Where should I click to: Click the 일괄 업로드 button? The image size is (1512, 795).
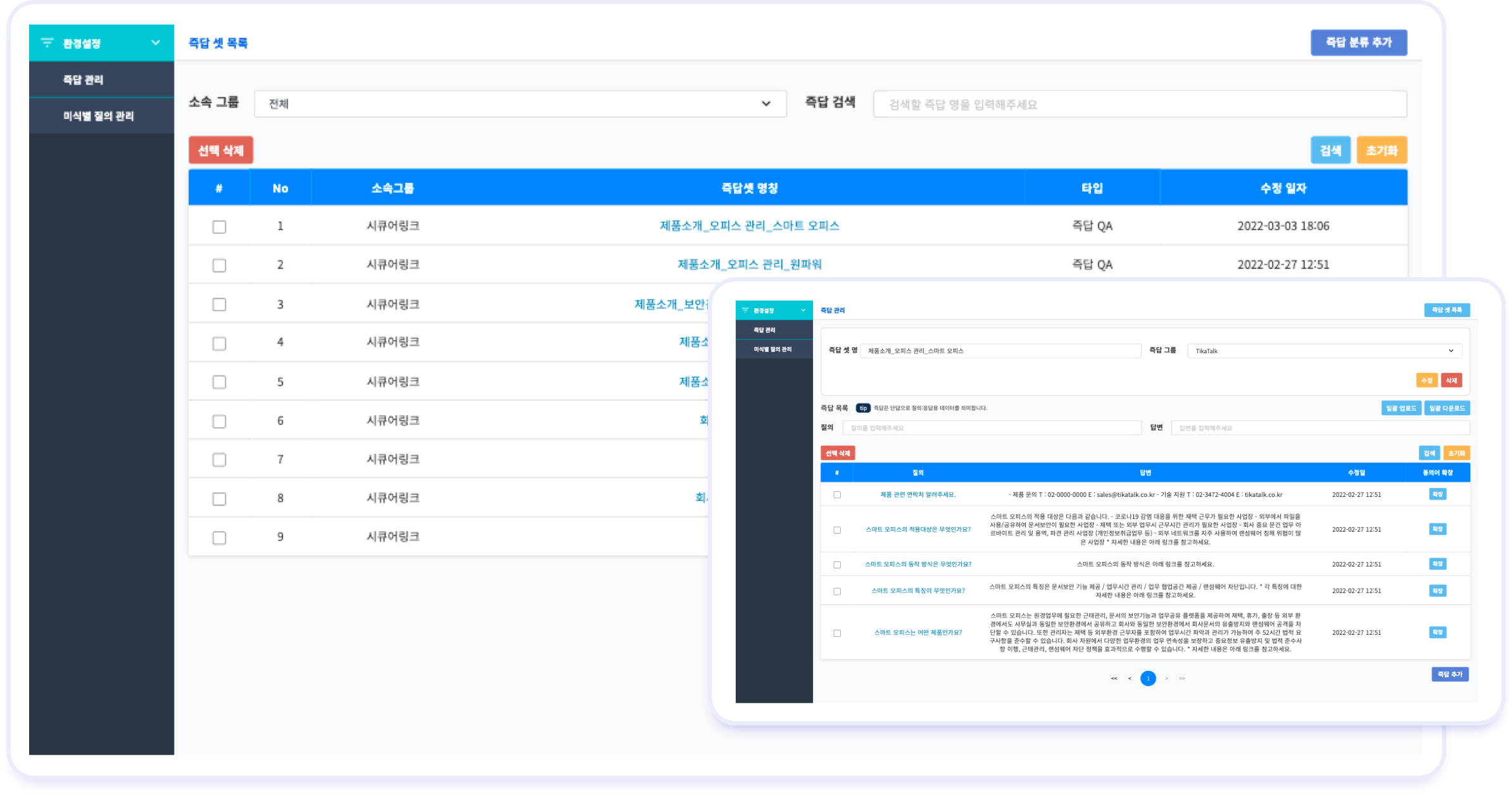pyautogui.click(x=1401, y=408)
